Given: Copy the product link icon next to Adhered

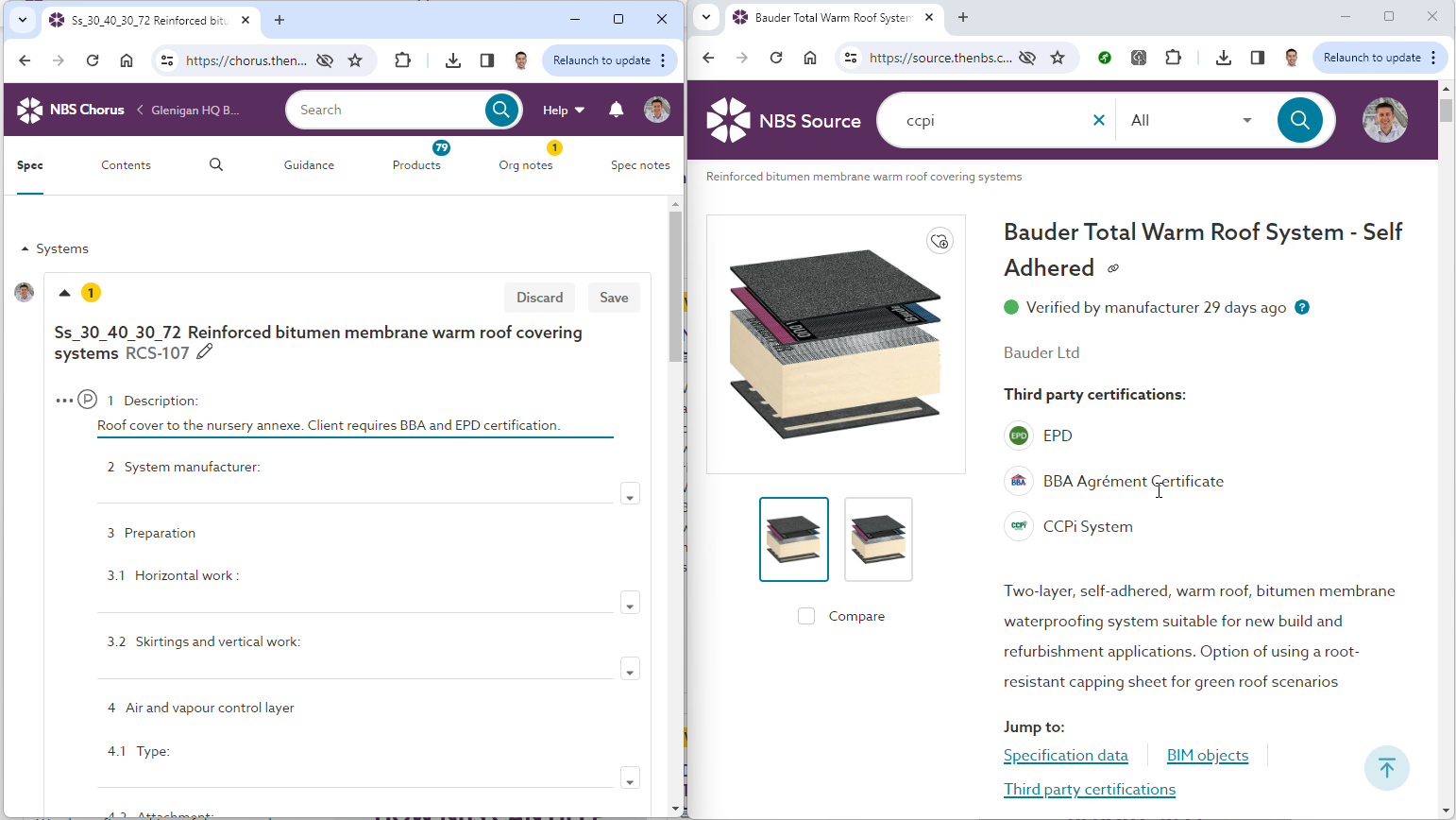Looking at the screenshot, I should (1113, 269).
